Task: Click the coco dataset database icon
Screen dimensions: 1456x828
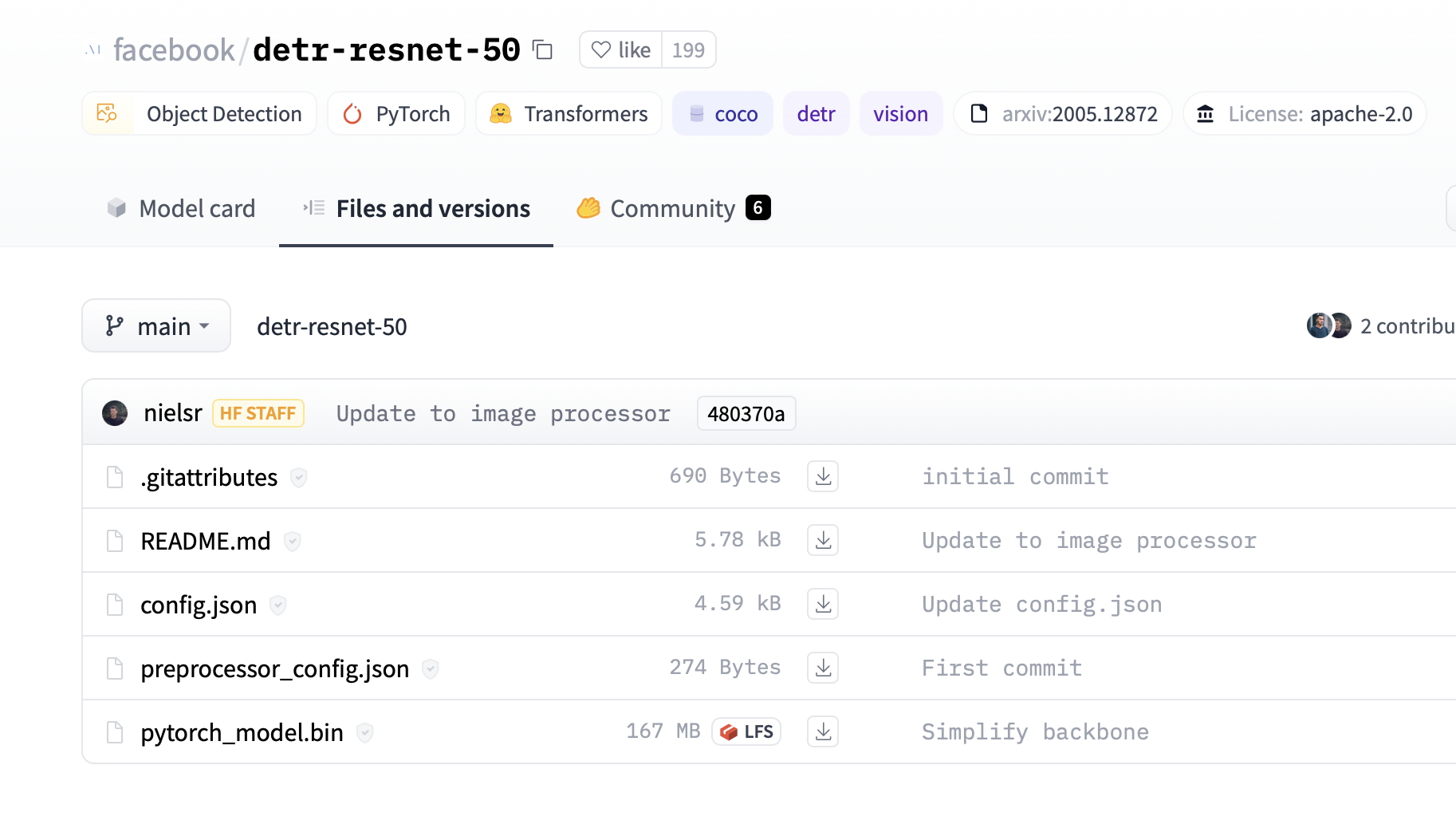Action: pos(696,113)
